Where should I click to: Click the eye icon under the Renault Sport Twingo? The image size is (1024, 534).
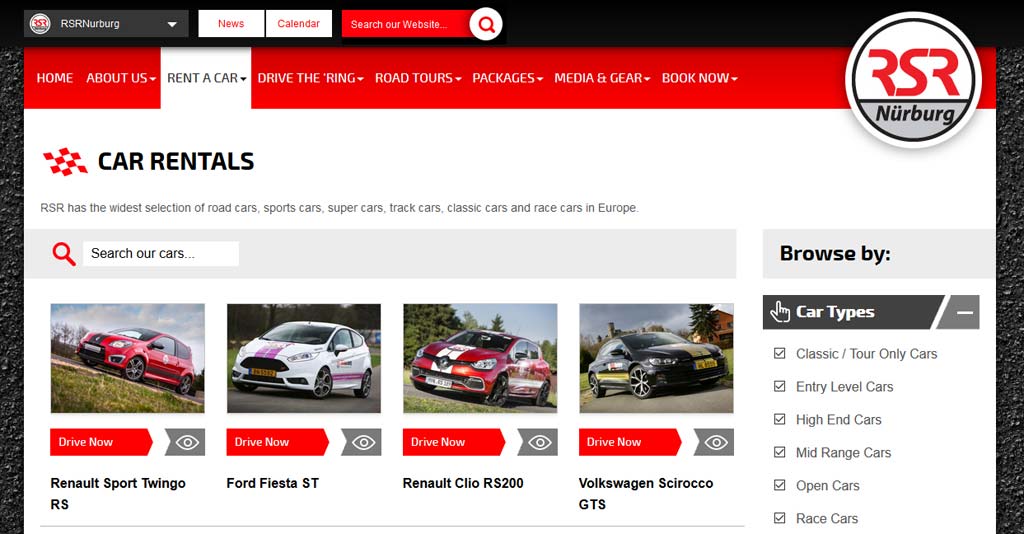pos(185,442)
